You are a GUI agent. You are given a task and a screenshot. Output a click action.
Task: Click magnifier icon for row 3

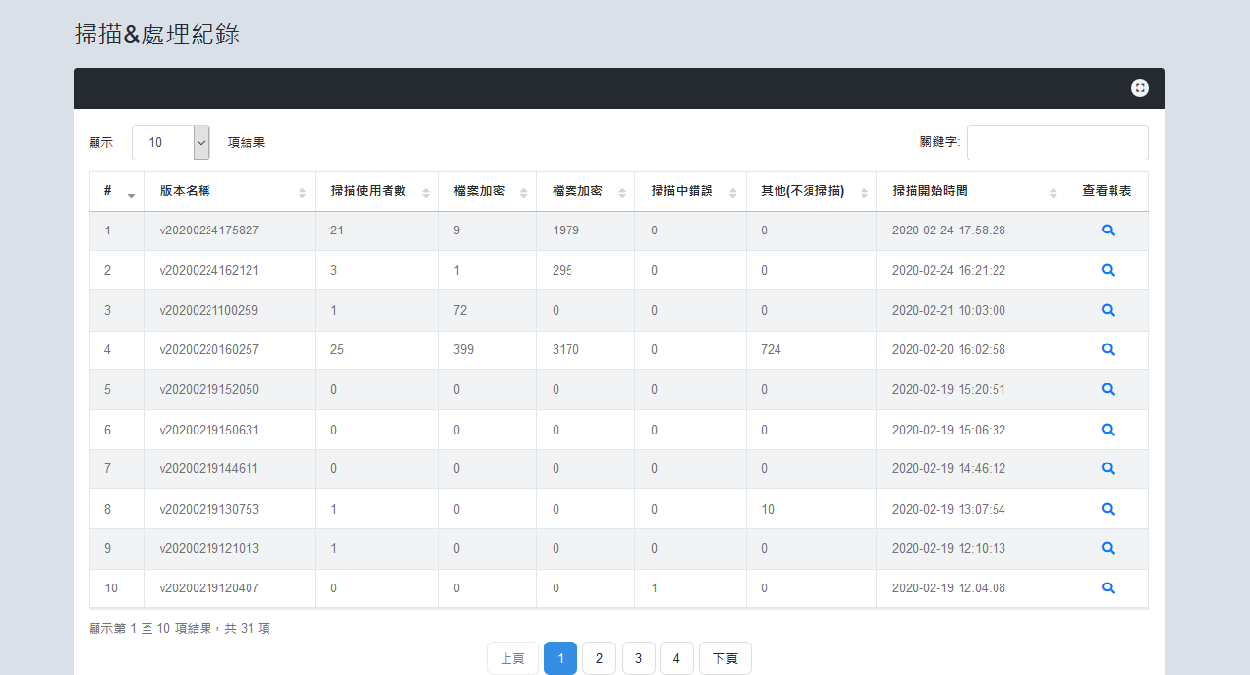pos(1107,310)
